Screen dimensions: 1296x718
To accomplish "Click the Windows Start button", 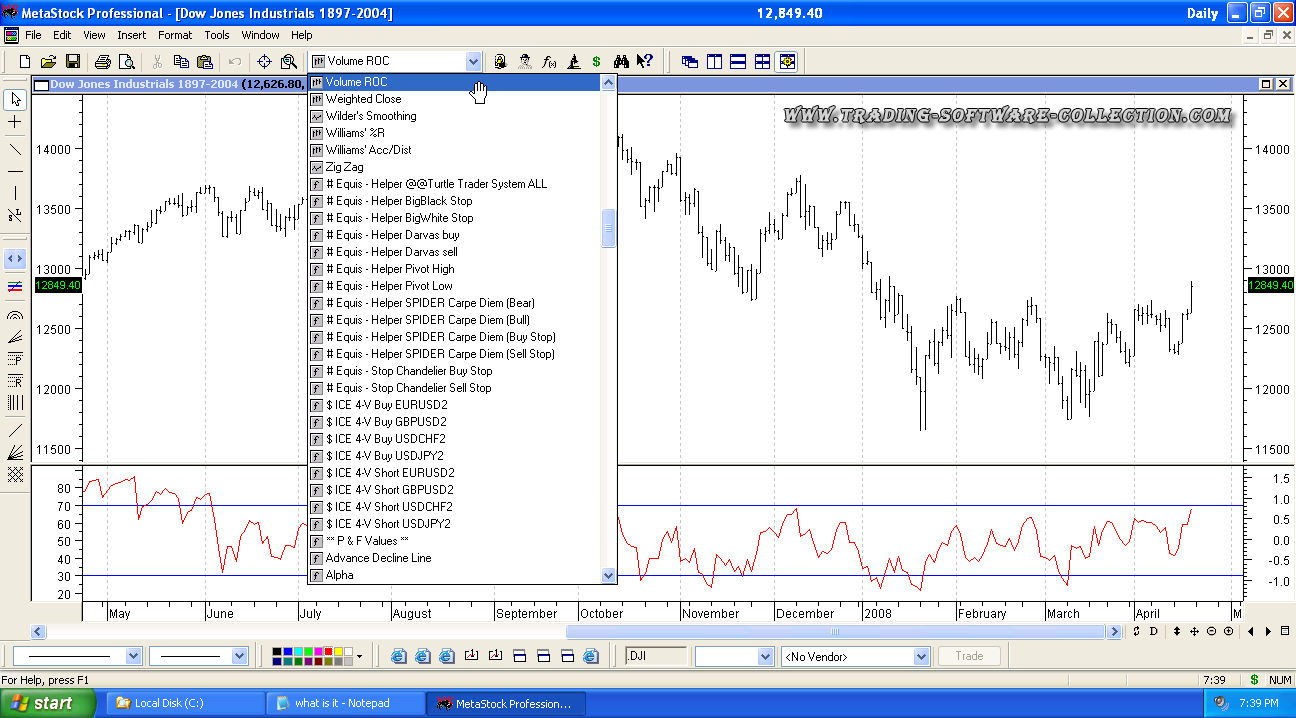I will tap(48, 703).
